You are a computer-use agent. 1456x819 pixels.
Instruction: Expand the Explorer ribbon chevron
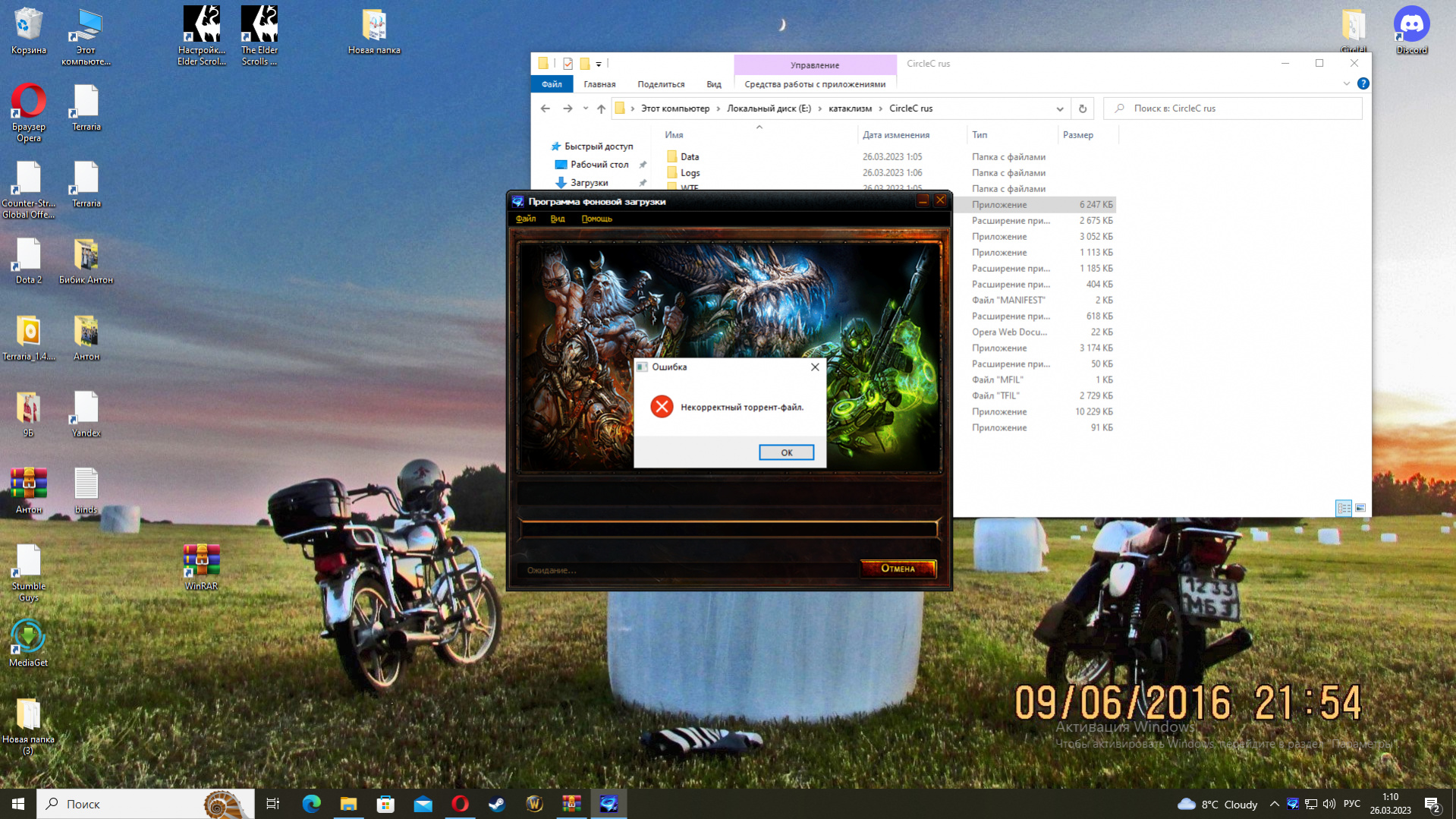1347,84
